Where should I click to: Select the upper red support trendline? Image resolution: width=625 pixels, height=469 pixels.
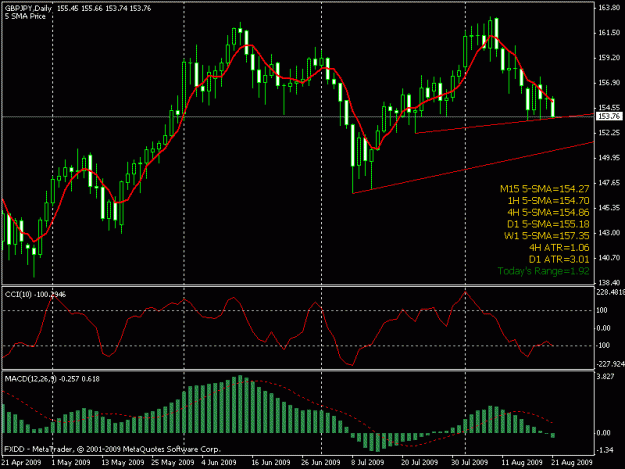[x=504, y=123]
